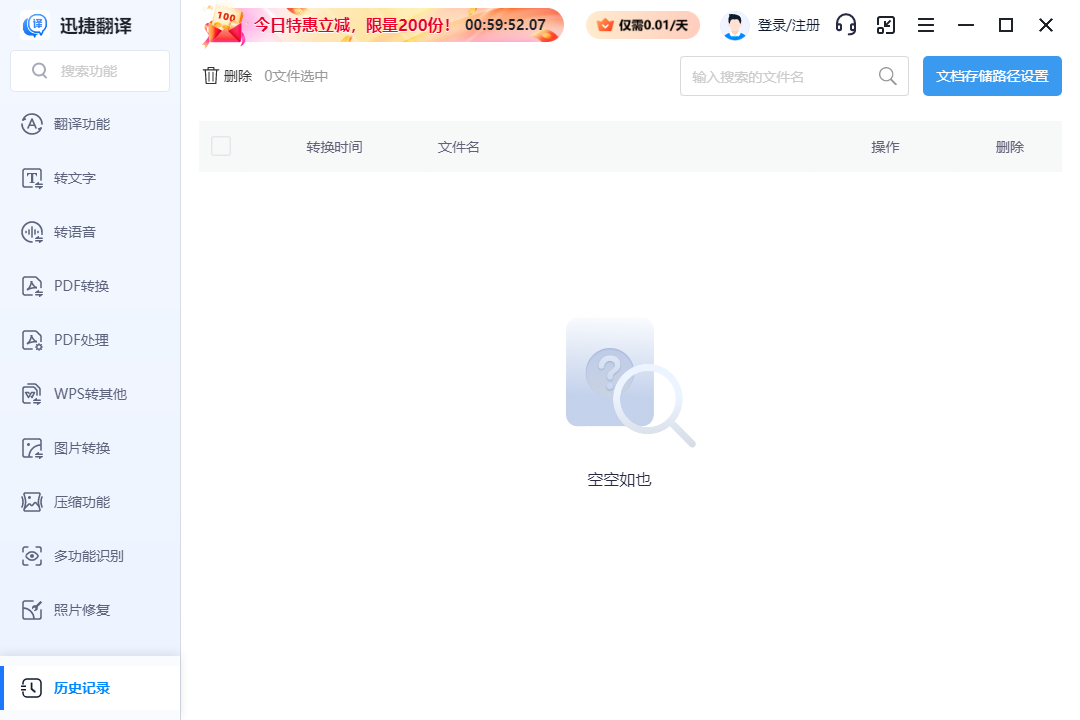Viewport: 1080px width, 720px height.
Task: Click 图片转换 label text
Action: (x=82, y=449)
